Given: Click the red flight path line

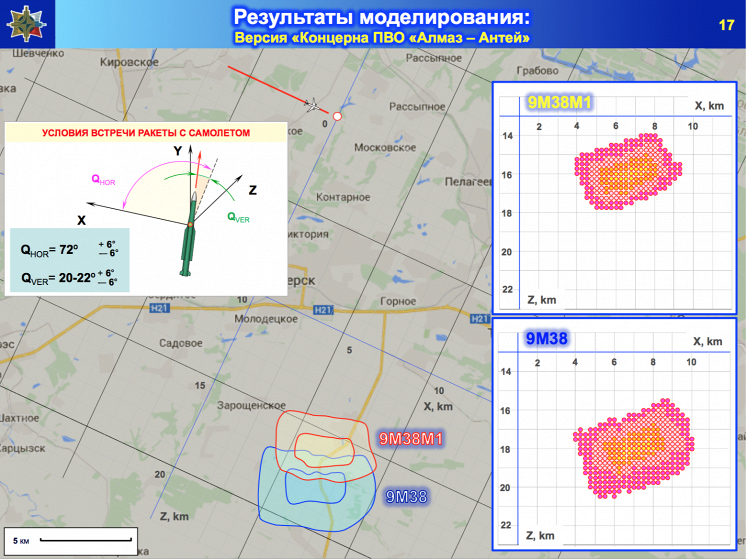Looking at the screenshot, I should [278, 89].
